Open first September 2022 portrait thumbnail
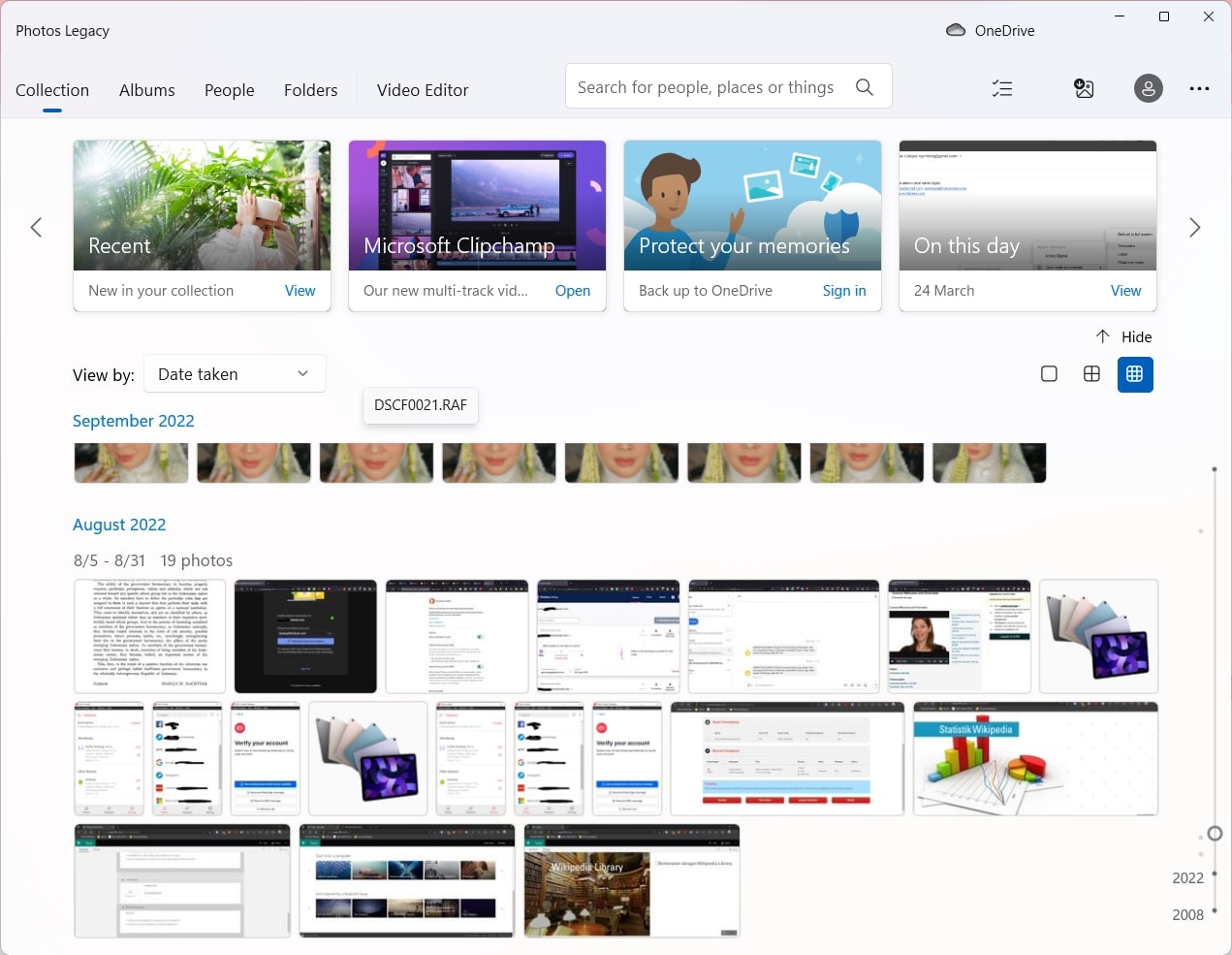This screenshot has width=1232, height=955. click(132, 463)
